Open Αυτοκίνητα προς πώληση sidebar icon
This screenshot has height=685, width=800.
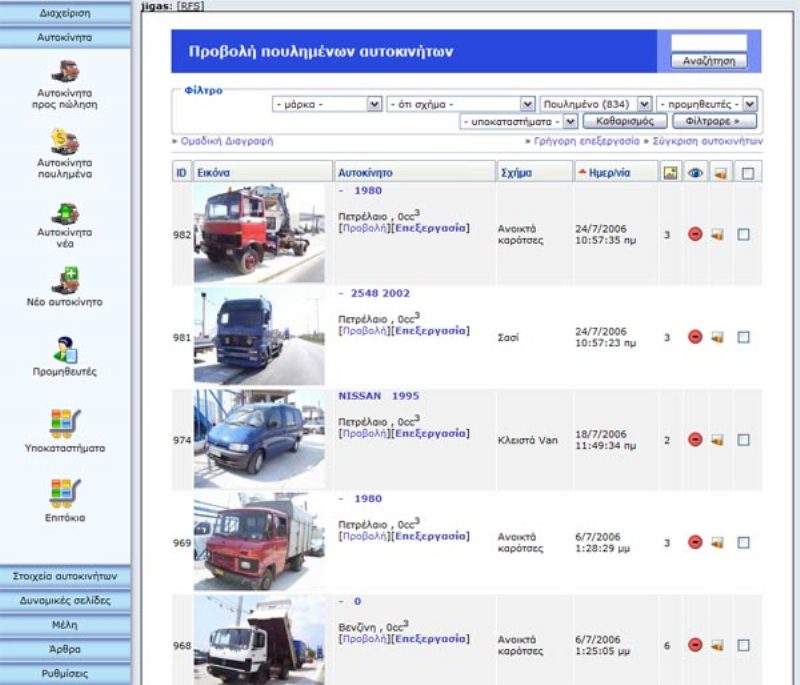pos(65,71)
